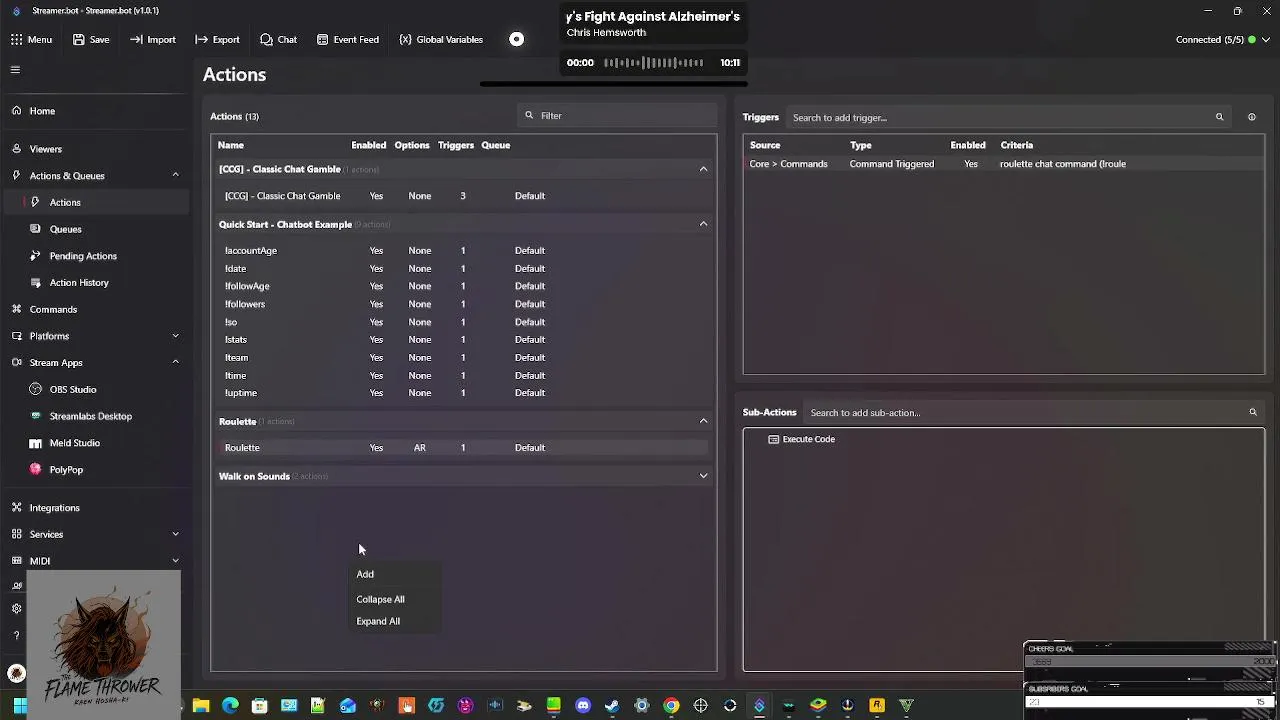Open Global Variables
The image size is (1280, 720).
(x=440, y=39)
